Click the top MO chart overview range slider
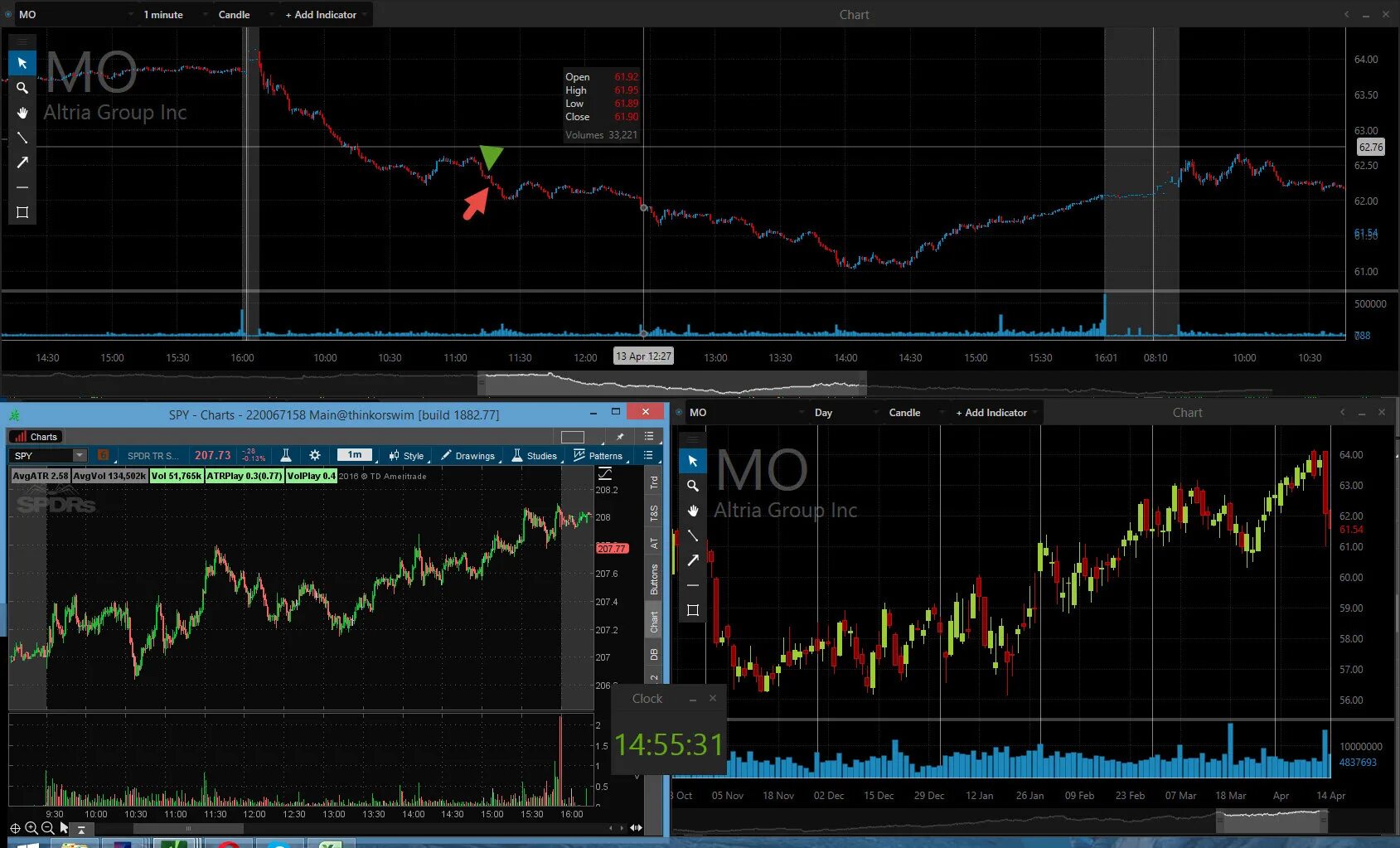Image resolution: width=1400 pixels, height=848 pixels. [x=672, y=383]
